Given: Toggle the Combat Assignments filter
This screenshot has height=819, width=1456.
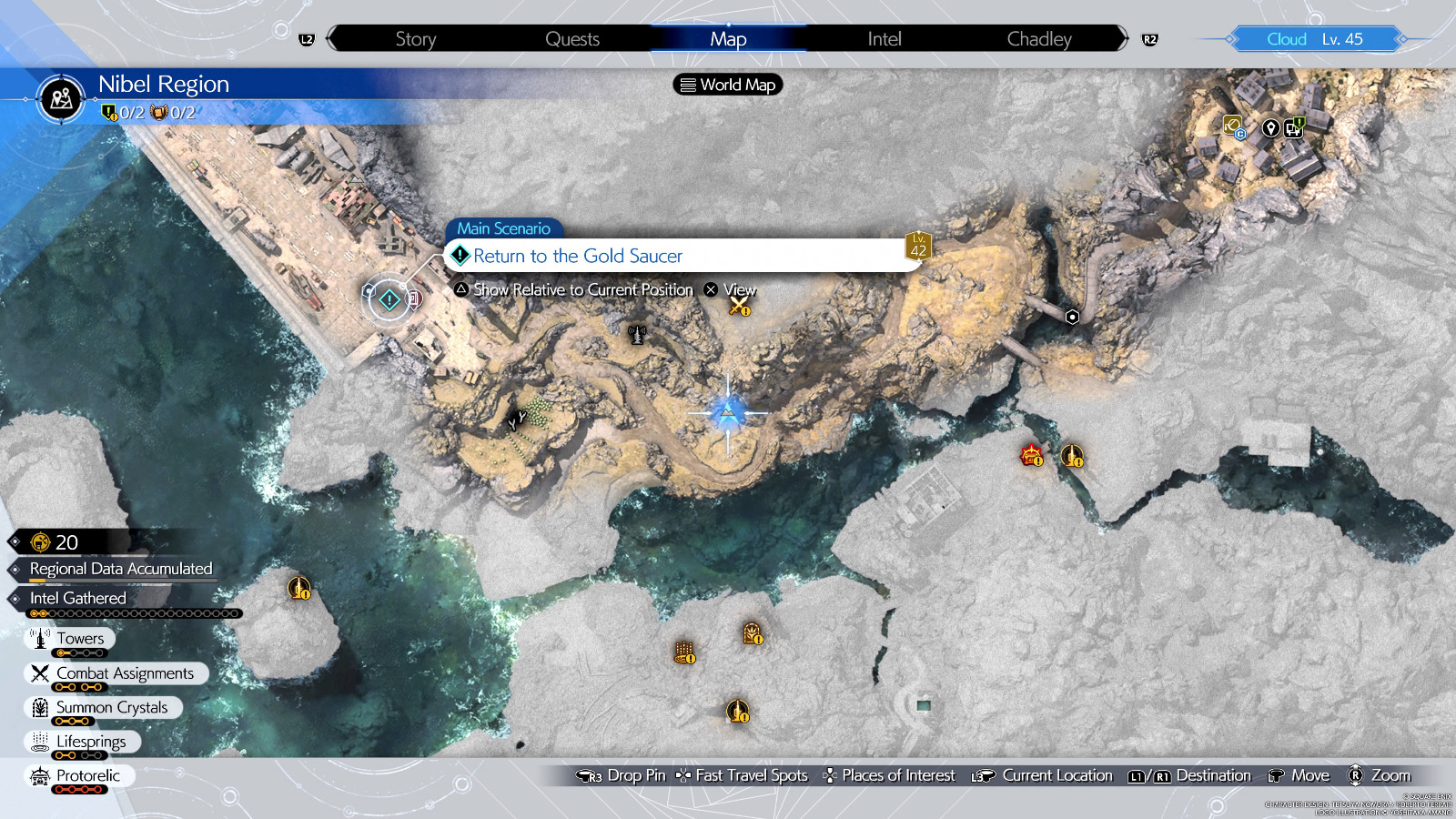Looking at the screenshot, I should (x=116, y=673).
